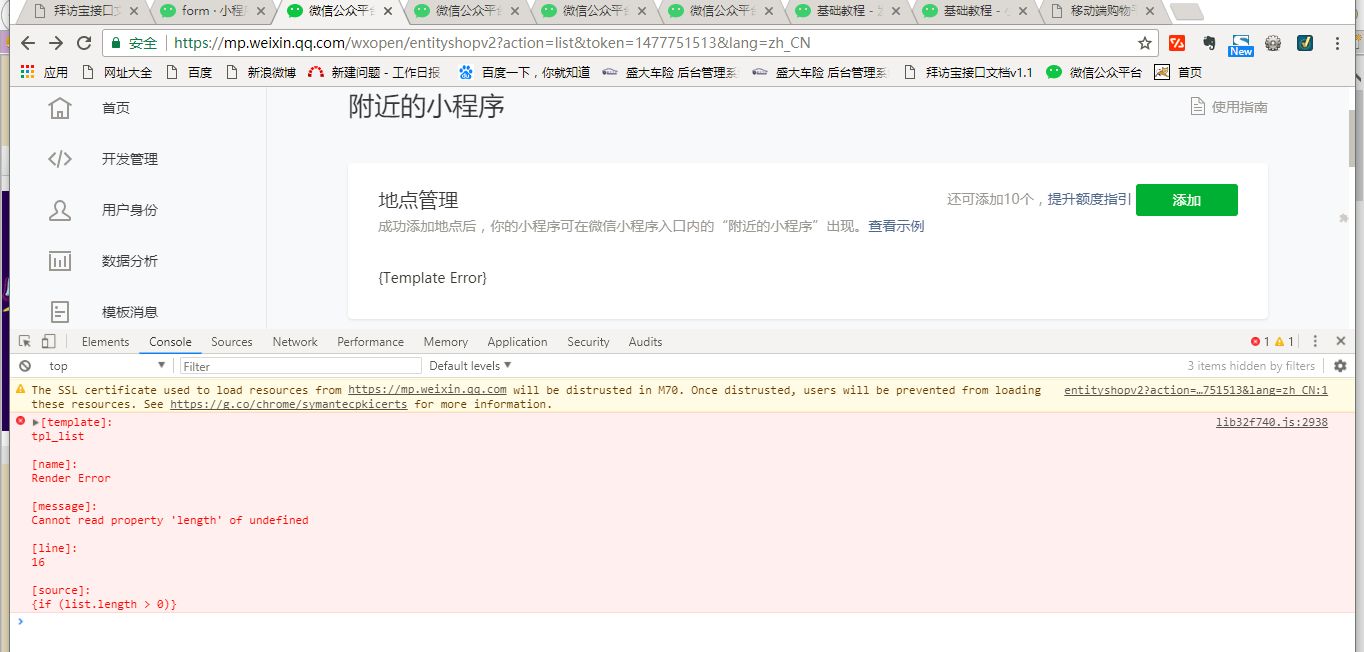The width and height of the screenshot is (1364, 652).
Task: Click the 数据分析 chart icon
Action: 60,261
